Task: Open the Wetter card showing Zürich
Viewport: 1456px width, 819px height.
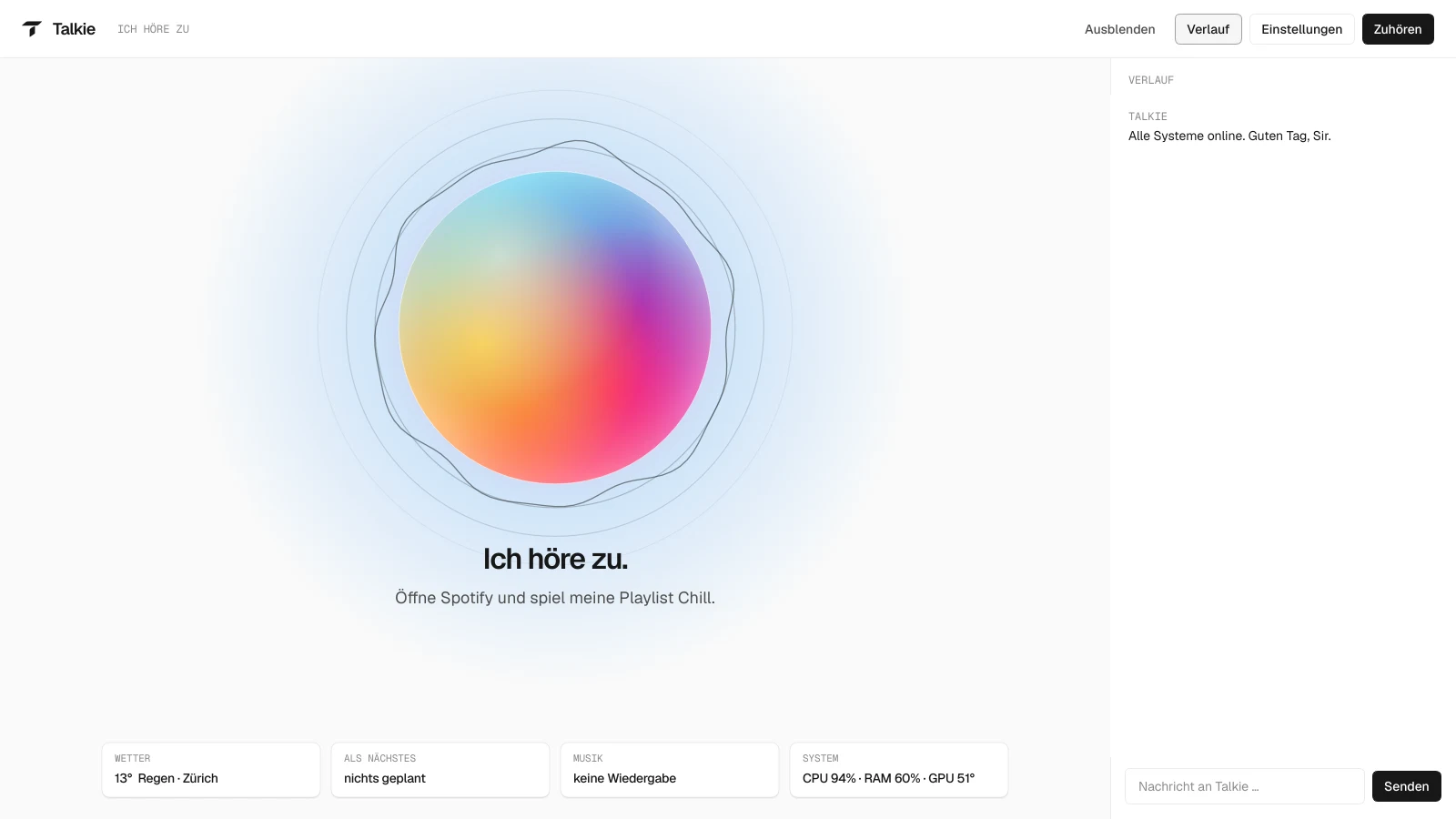Action: 211,770
